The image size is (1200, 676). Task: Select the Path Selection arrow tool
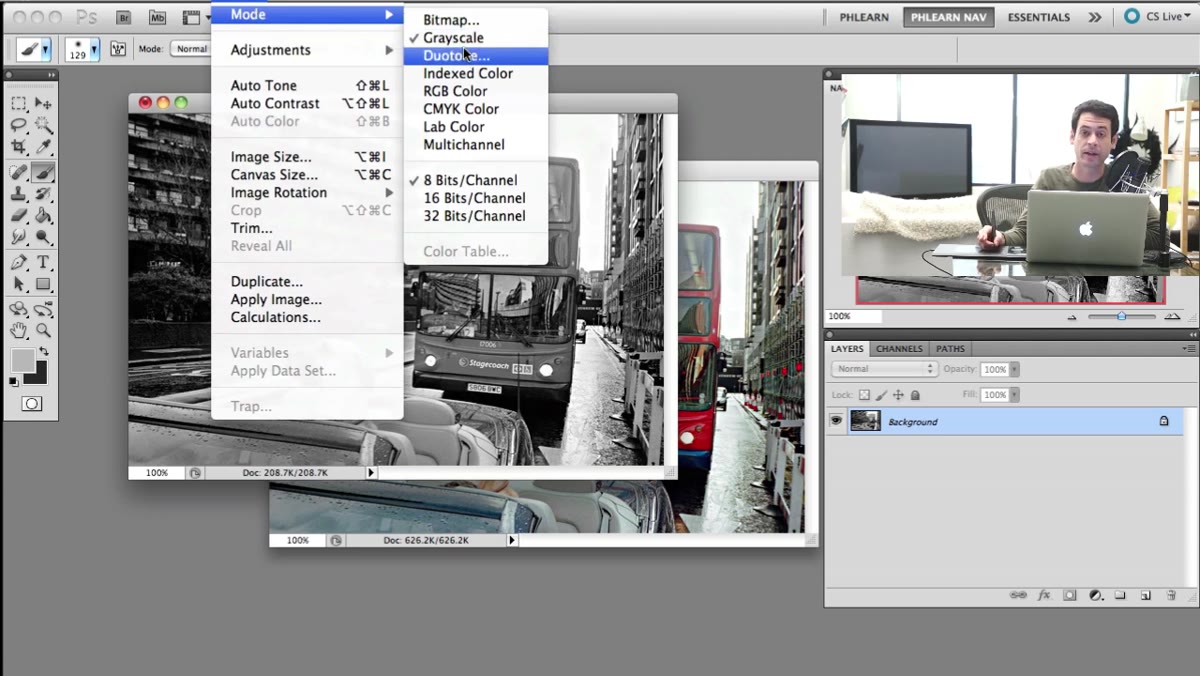pos(18,284)
